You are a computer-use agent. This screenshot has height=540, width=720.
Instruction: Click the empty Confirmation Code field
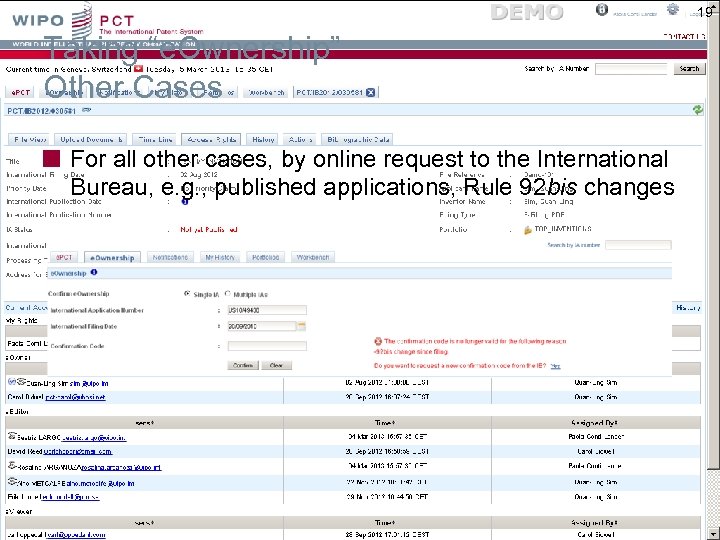(x=267, y=346)
